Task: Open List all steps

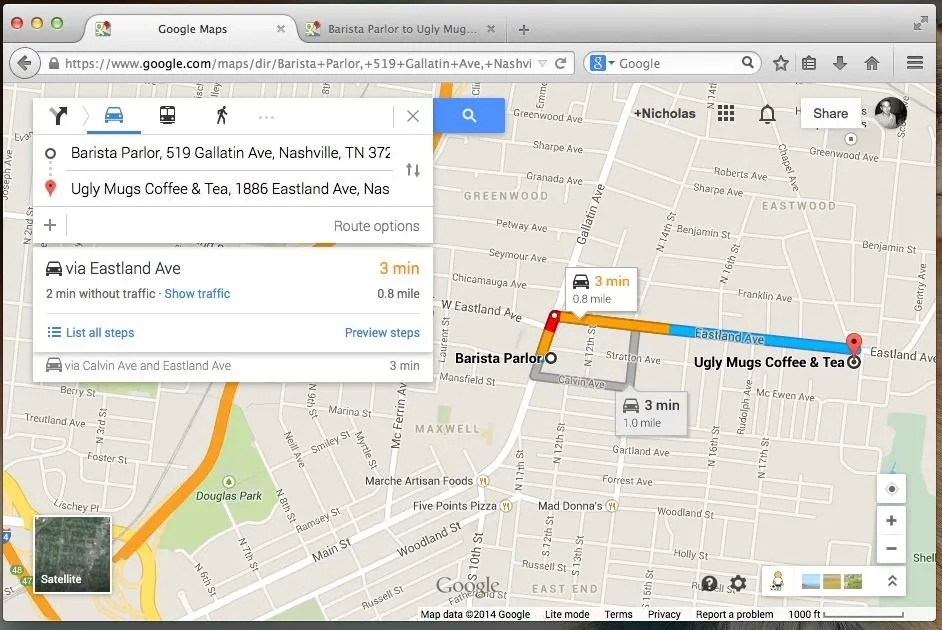Action: [91, 332]
